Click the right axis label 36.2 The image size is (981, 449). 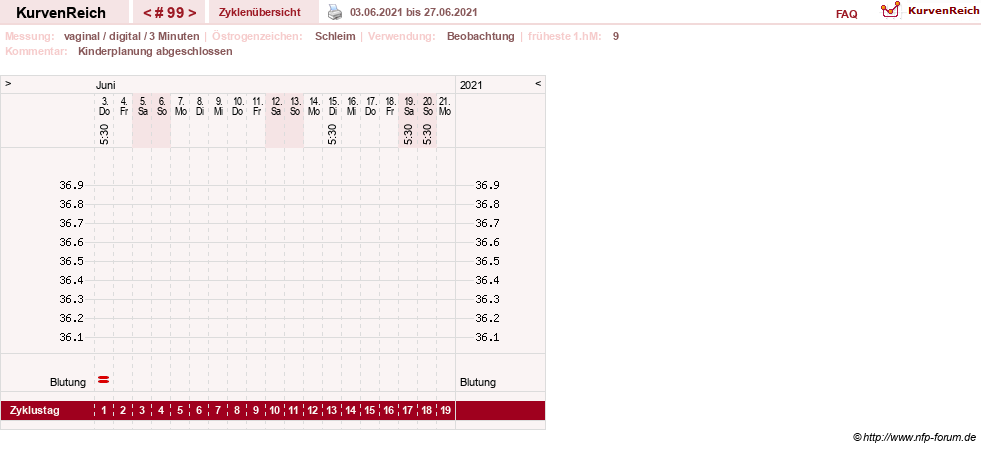(487, 318)
